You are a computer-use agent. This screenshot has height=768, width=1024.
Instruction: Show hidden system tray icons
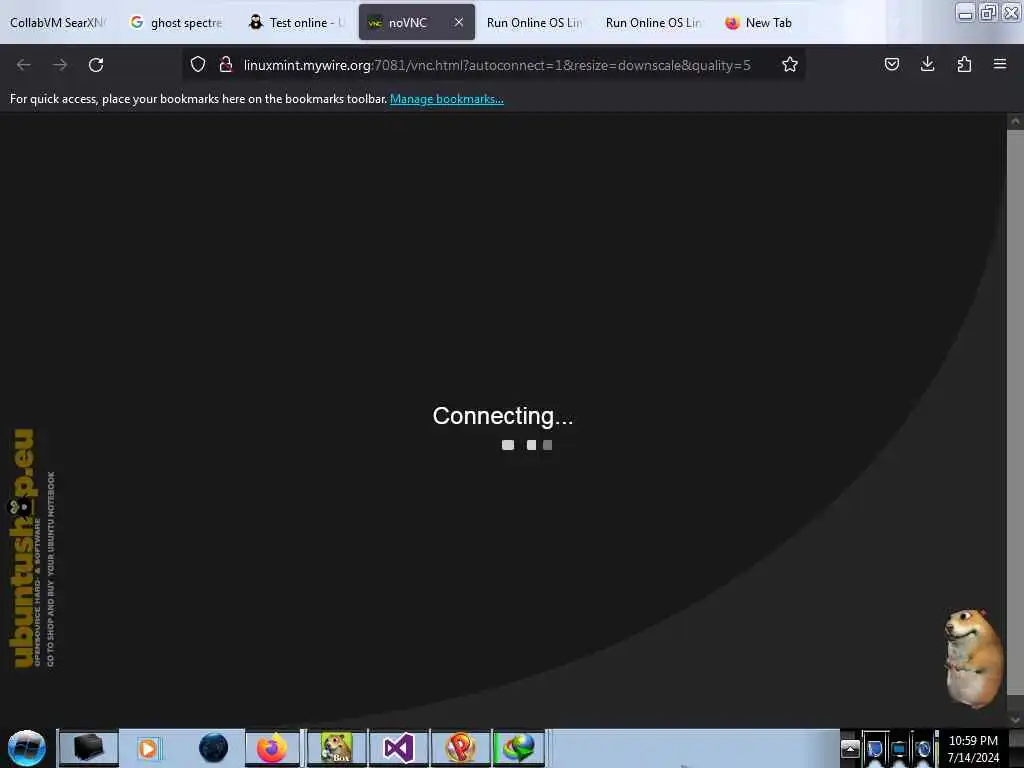point(850,748)
